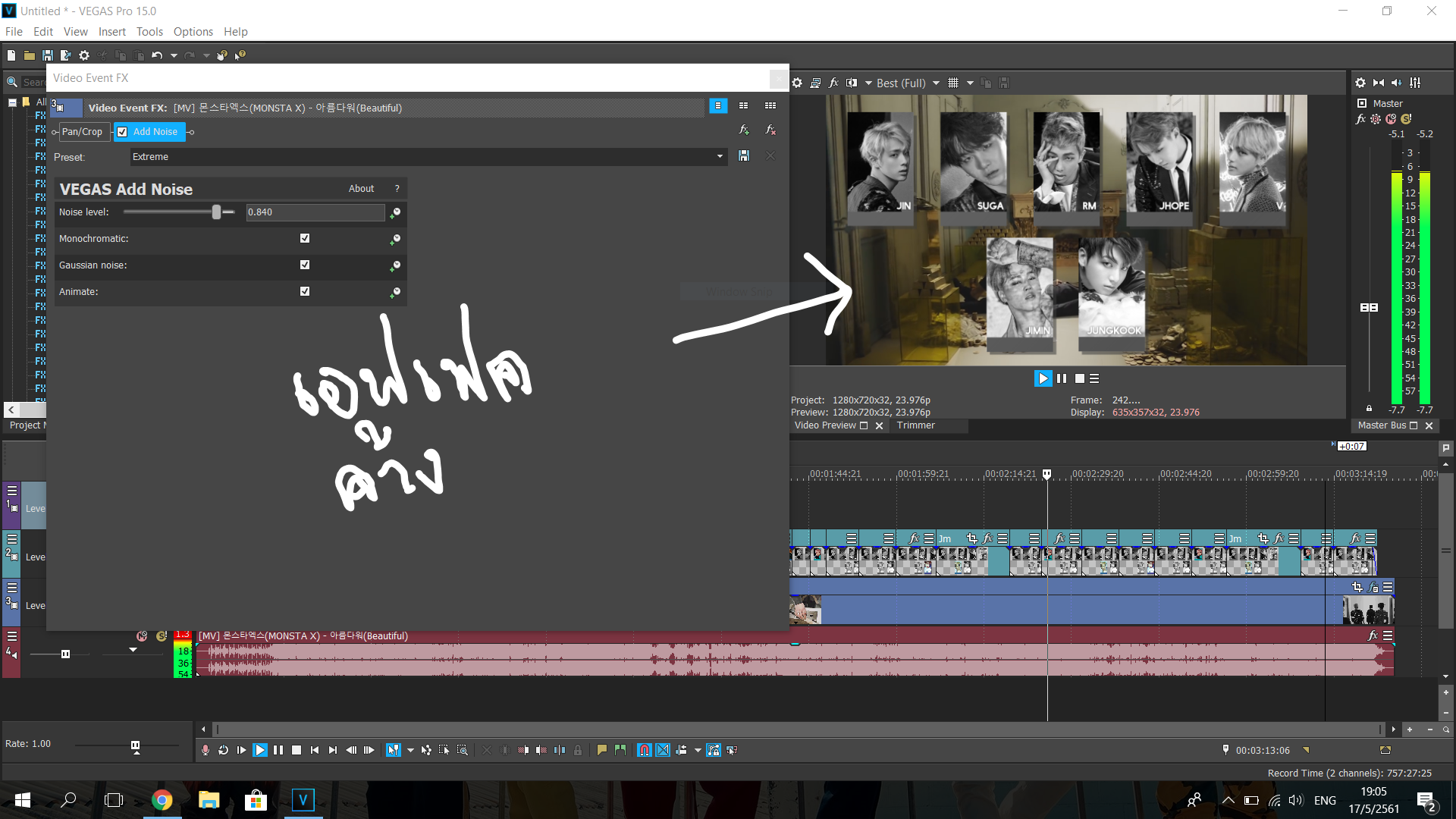The width and height of the screenshot is (1456, 819).
Task: Uncheck the Animate checkbox
Action: click(305, 291)
